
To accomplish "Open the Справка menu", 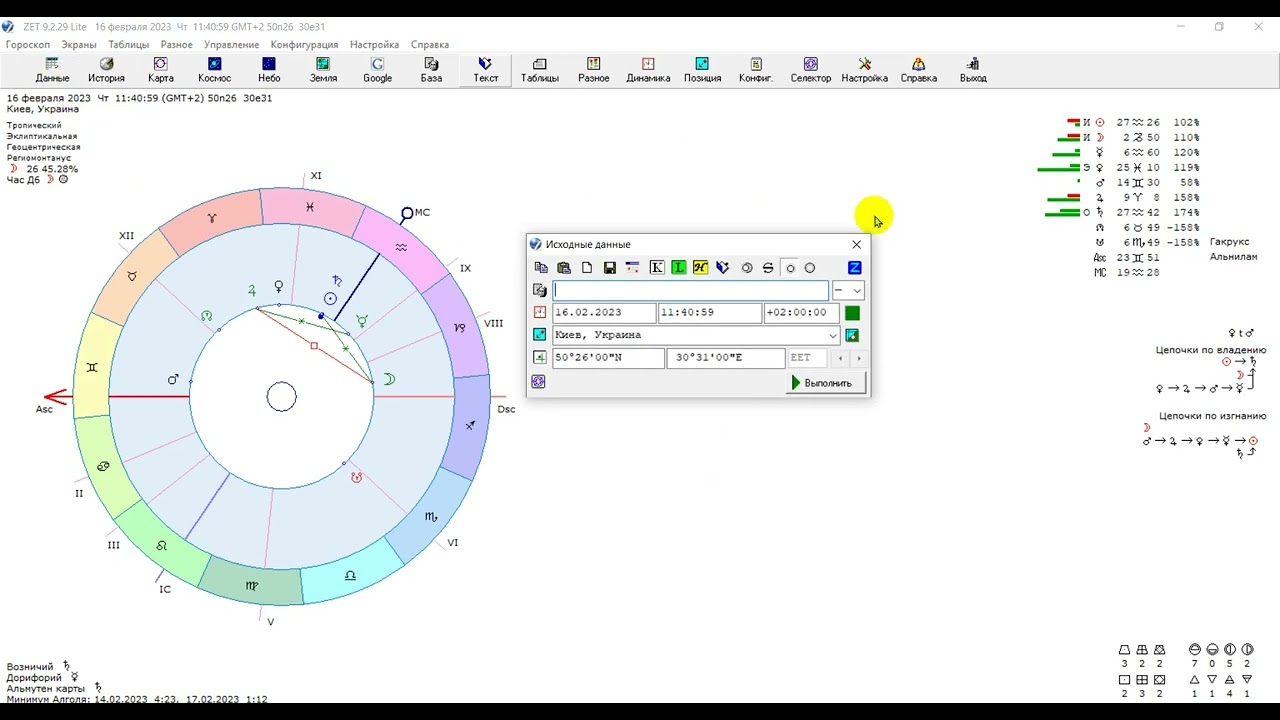I will [x=430, y=44].
